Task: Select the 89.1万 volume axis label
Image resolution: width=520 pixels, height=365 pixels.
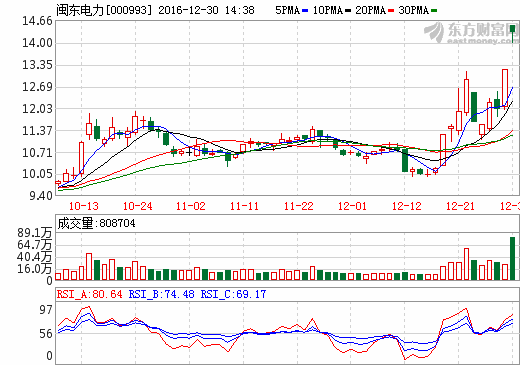Action: point(35,233)
